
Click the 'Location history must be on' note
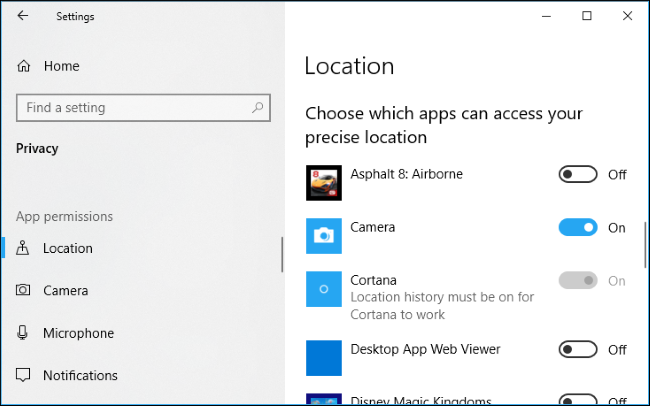[442, 306]
